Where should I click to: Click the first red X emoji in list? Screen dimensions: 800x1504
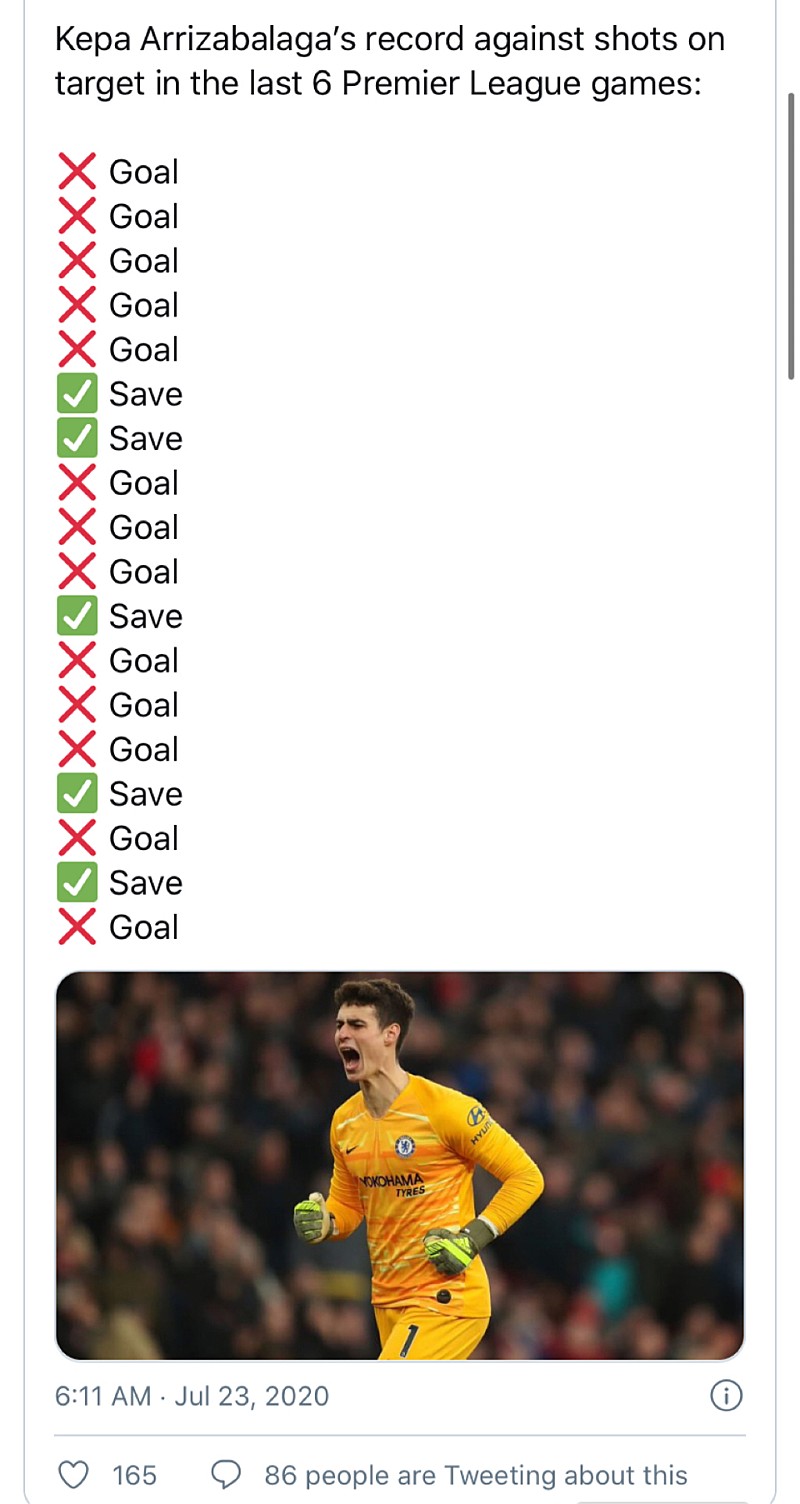(76, 172)
